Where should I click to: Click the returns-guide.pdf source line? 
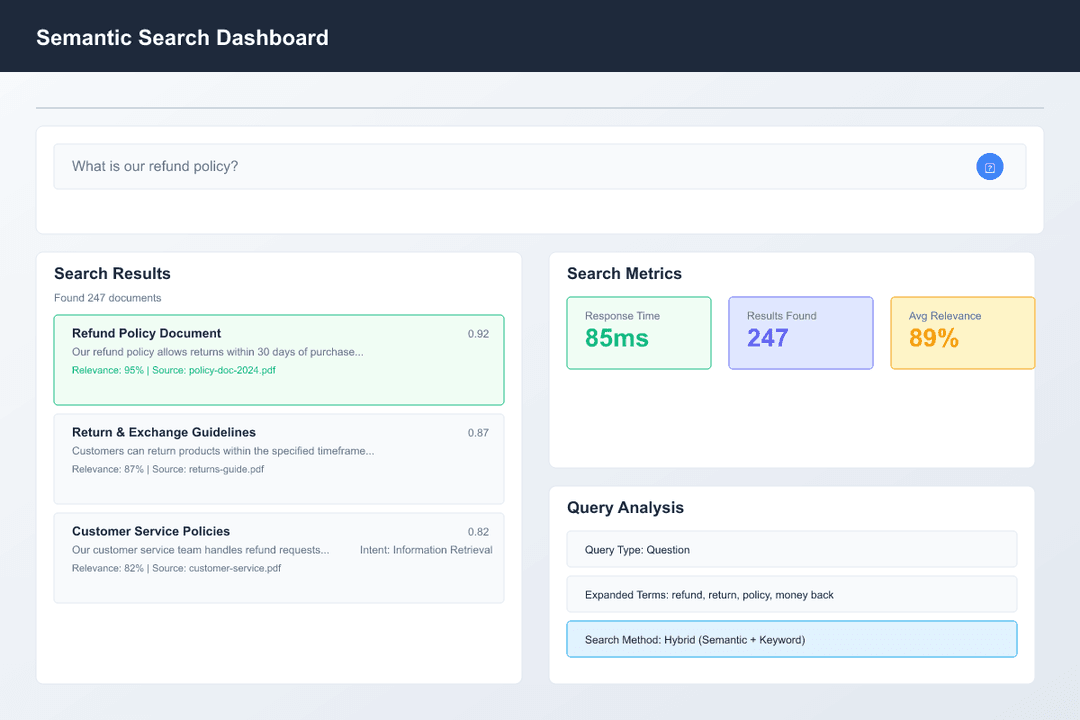[168, 469]
